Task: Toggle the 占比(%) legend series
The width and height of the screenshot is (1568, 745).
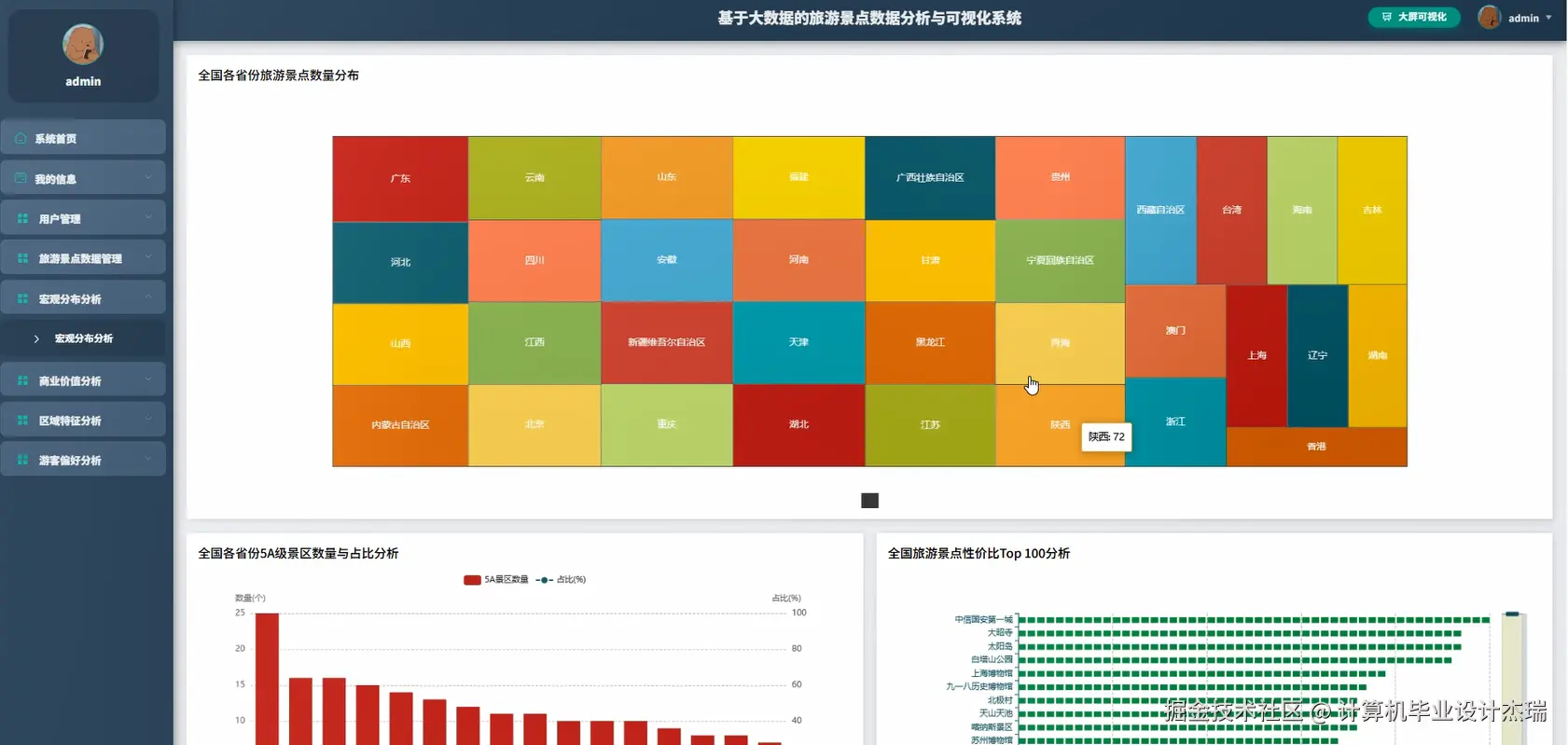Action: point(561,579)
